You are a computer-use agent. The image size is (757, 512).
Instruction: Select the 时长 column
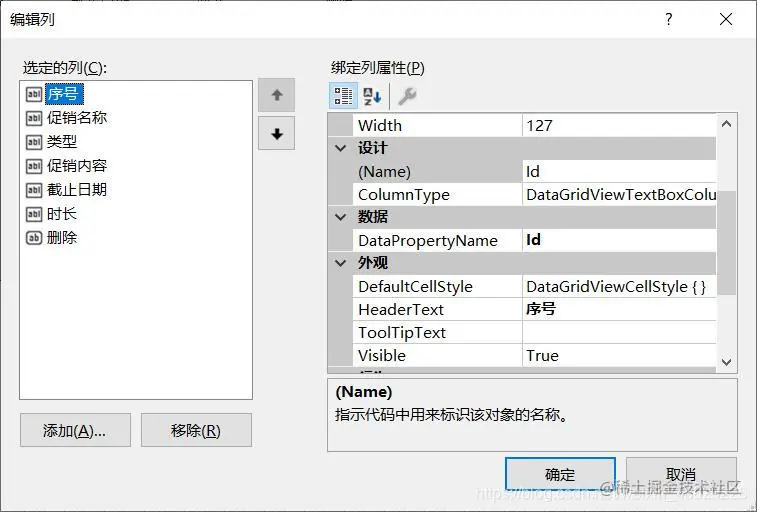click(62, 214)
